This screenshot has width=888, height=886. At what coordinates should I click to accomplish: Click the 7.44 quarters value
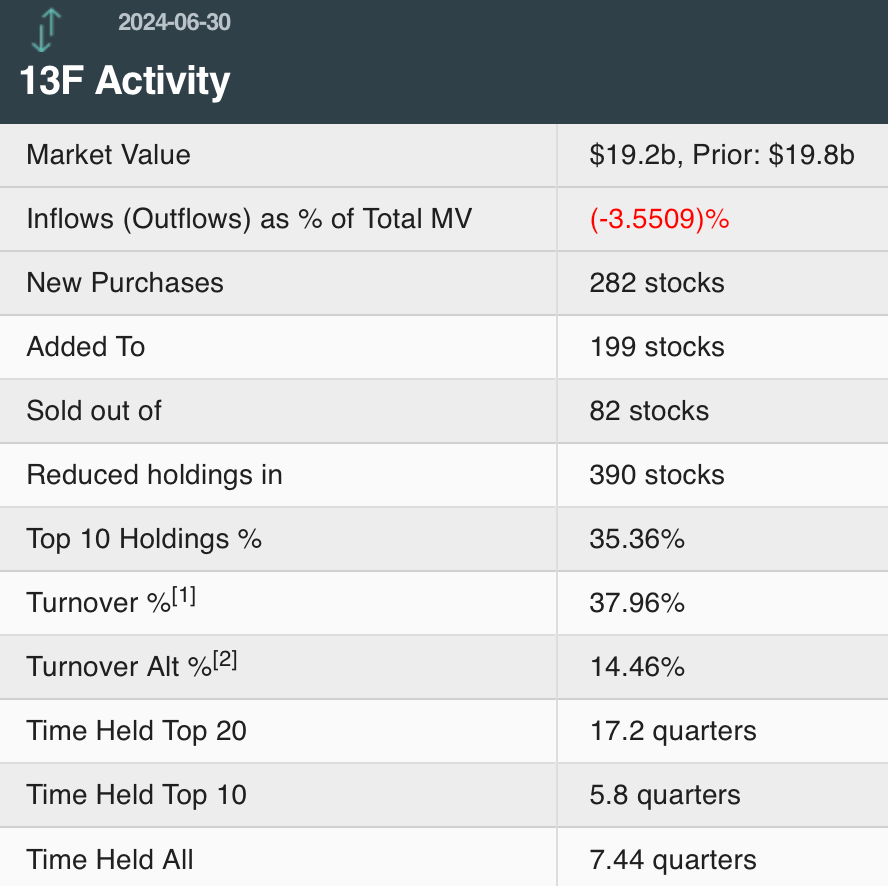point(672,859)
